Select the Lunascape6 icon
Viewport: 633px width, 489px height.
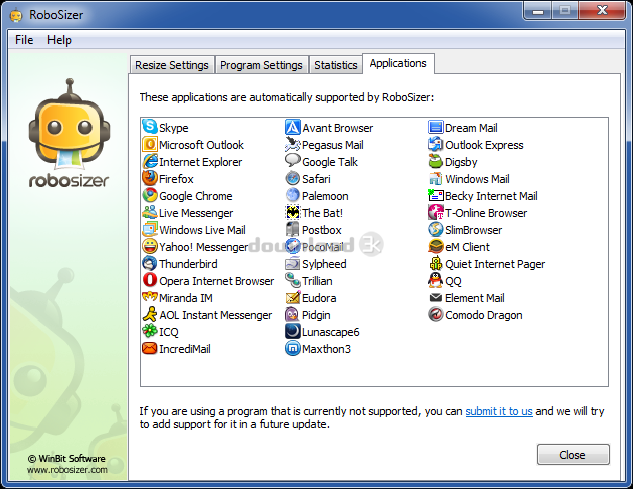click(293, 331)
